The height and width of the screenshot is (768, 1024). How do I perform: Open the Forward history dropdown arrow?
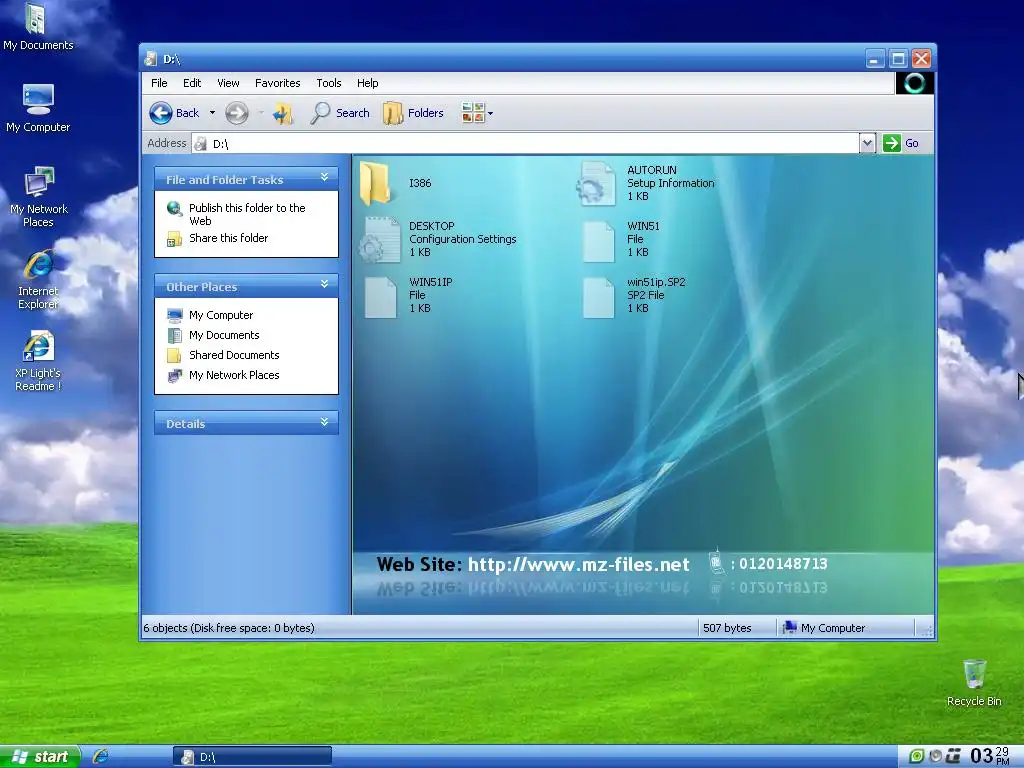261,113
